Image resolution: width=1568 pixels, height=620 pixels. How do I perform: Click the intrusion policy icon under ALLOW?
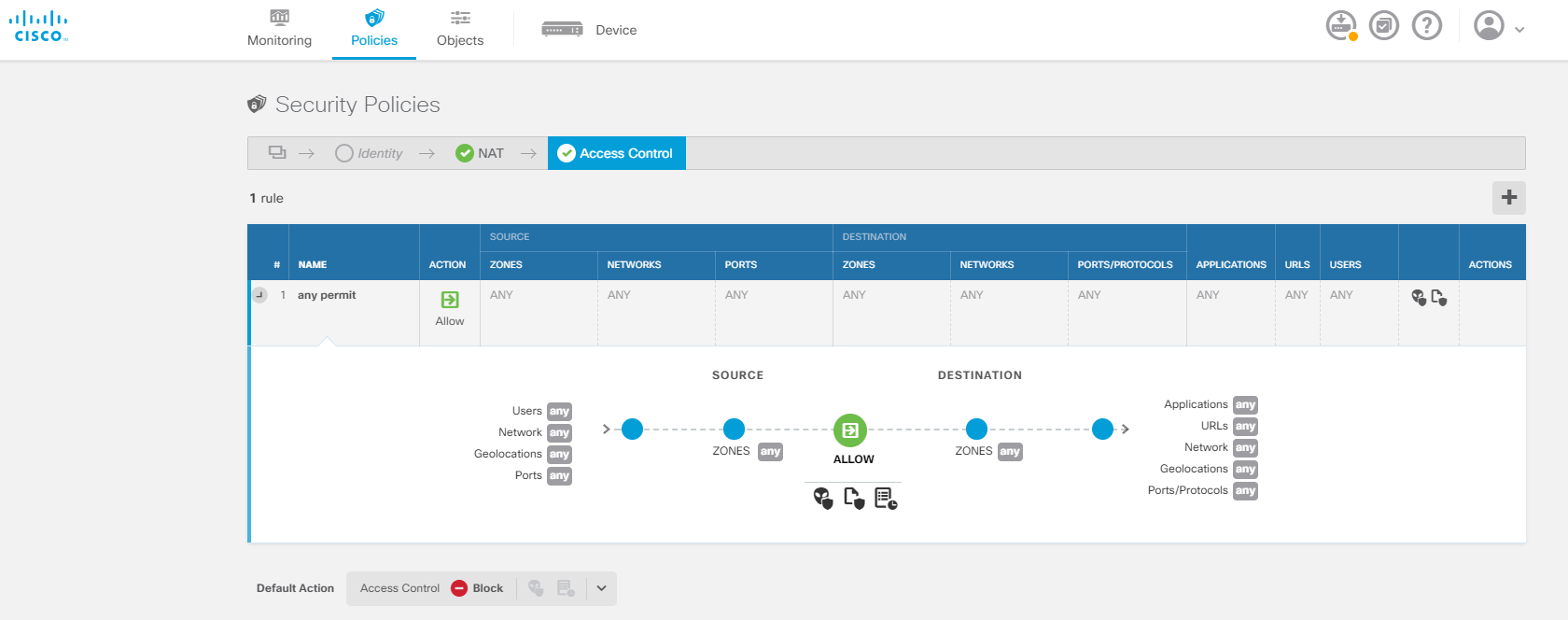(x=822, y=498)
